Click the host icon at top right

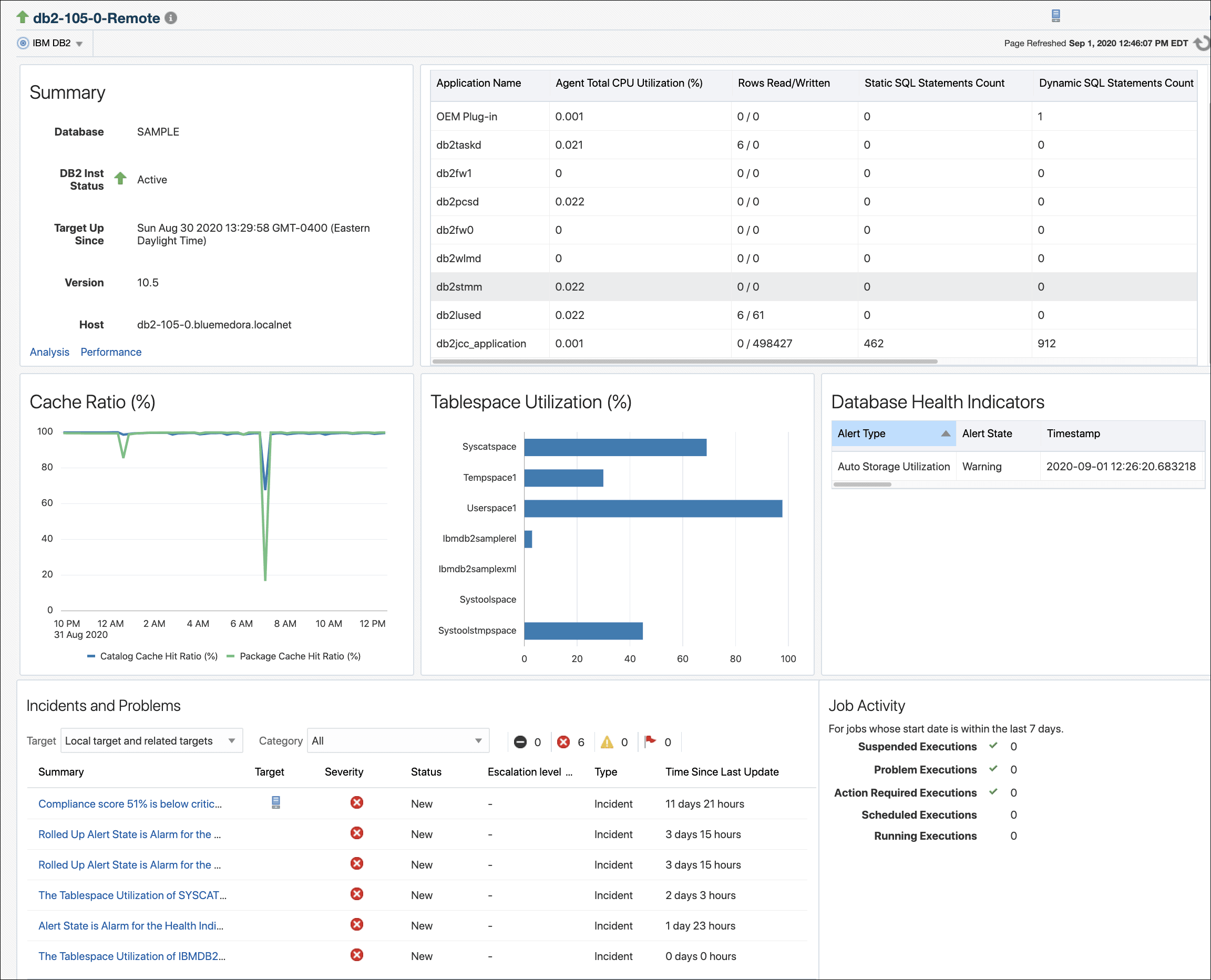tap(1056, 16)
